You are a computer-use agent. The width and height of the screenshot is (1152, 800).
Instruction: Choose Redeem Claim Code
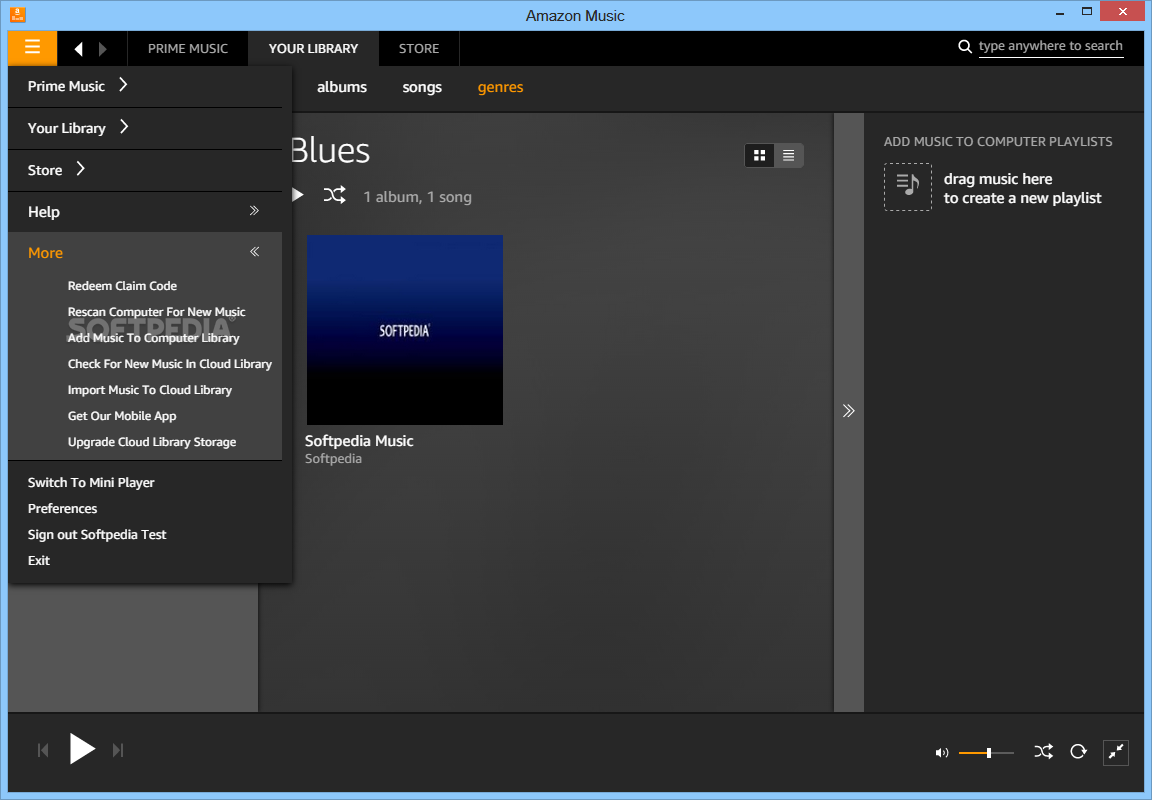point(122,286)
